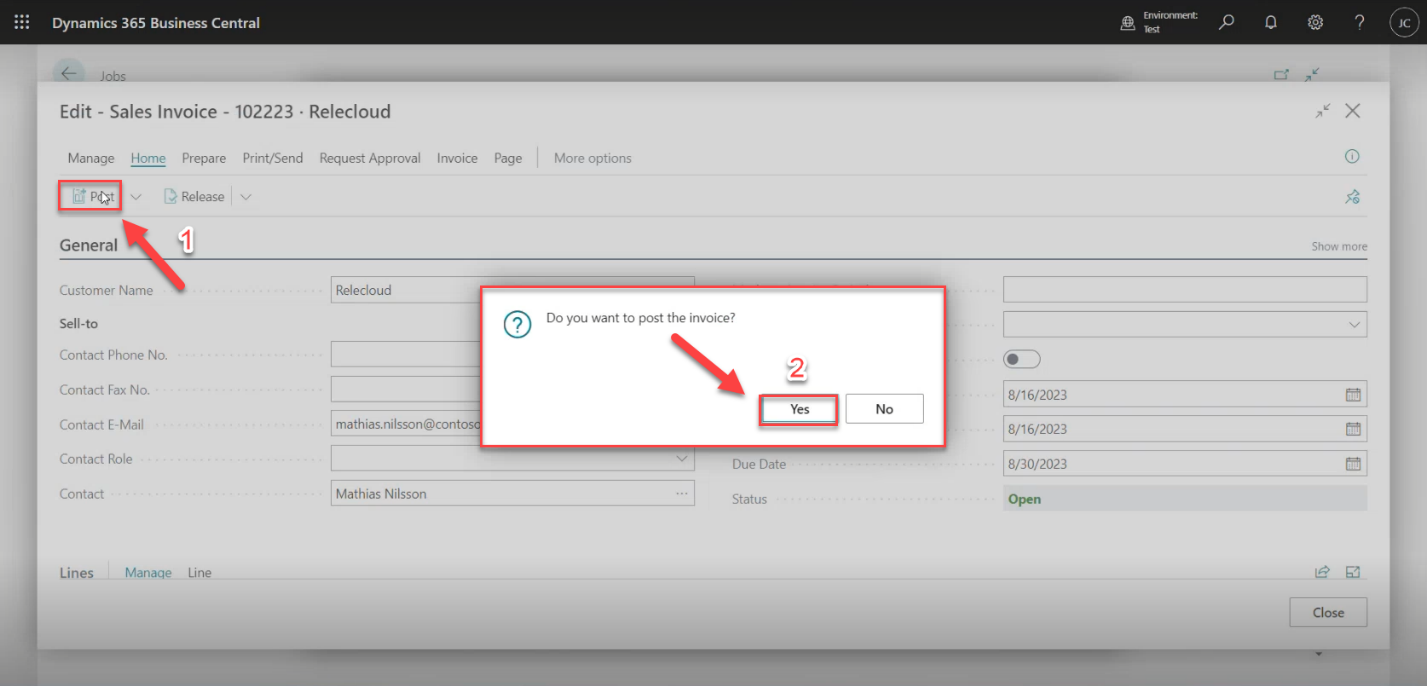Click Dynamics 365 Business Central title

click(x=156, y=22)
